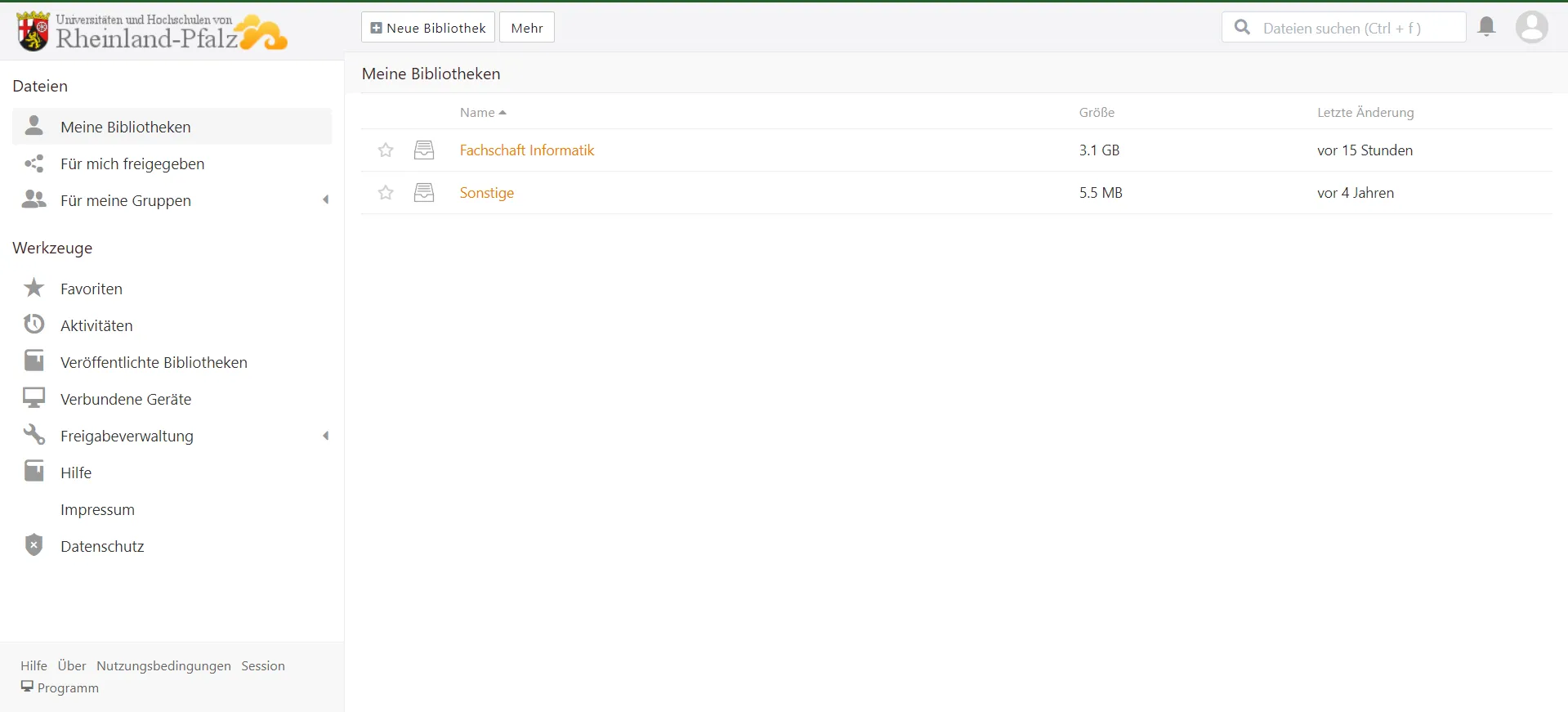
Task: Click the Rheinland-Pfalz logo
Action: pyautogui.click(x=151, y=31)
